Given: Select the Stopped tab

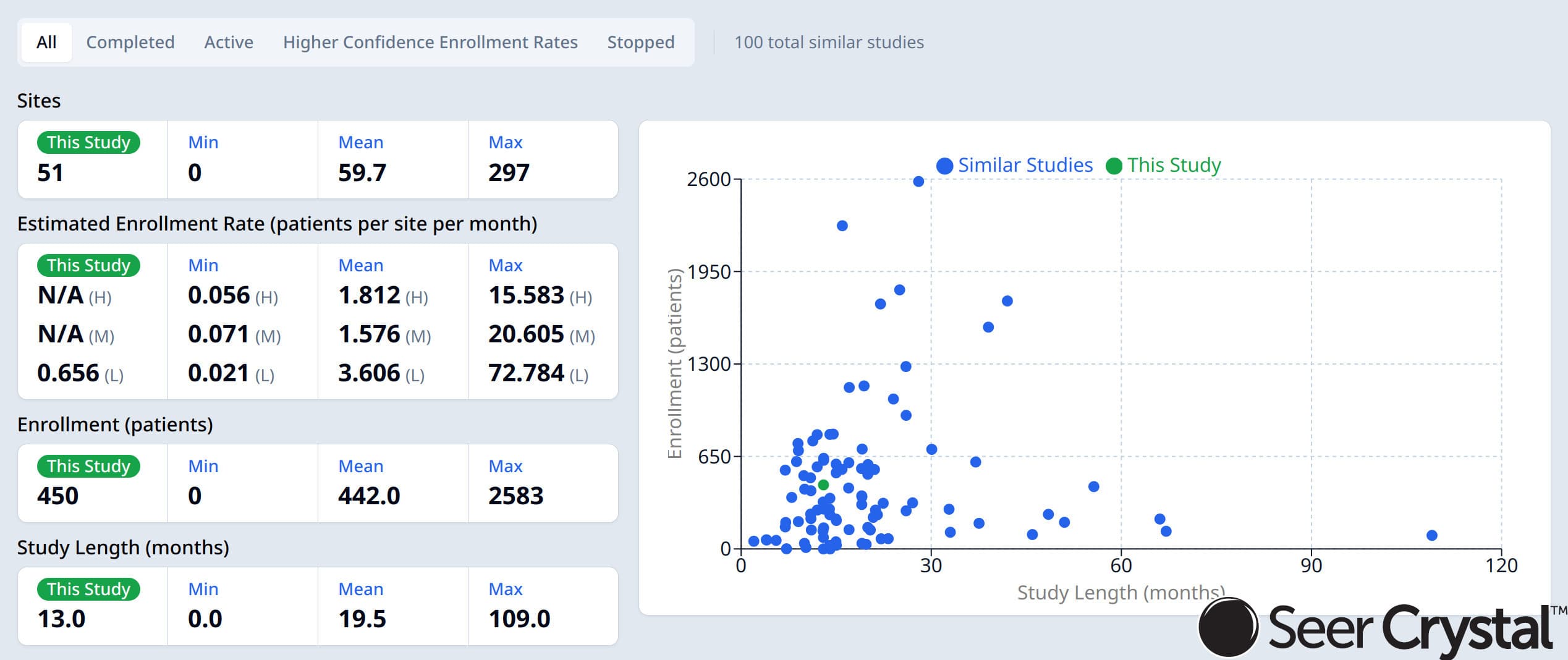Looking at the screenshot, I should click(640, 42).
